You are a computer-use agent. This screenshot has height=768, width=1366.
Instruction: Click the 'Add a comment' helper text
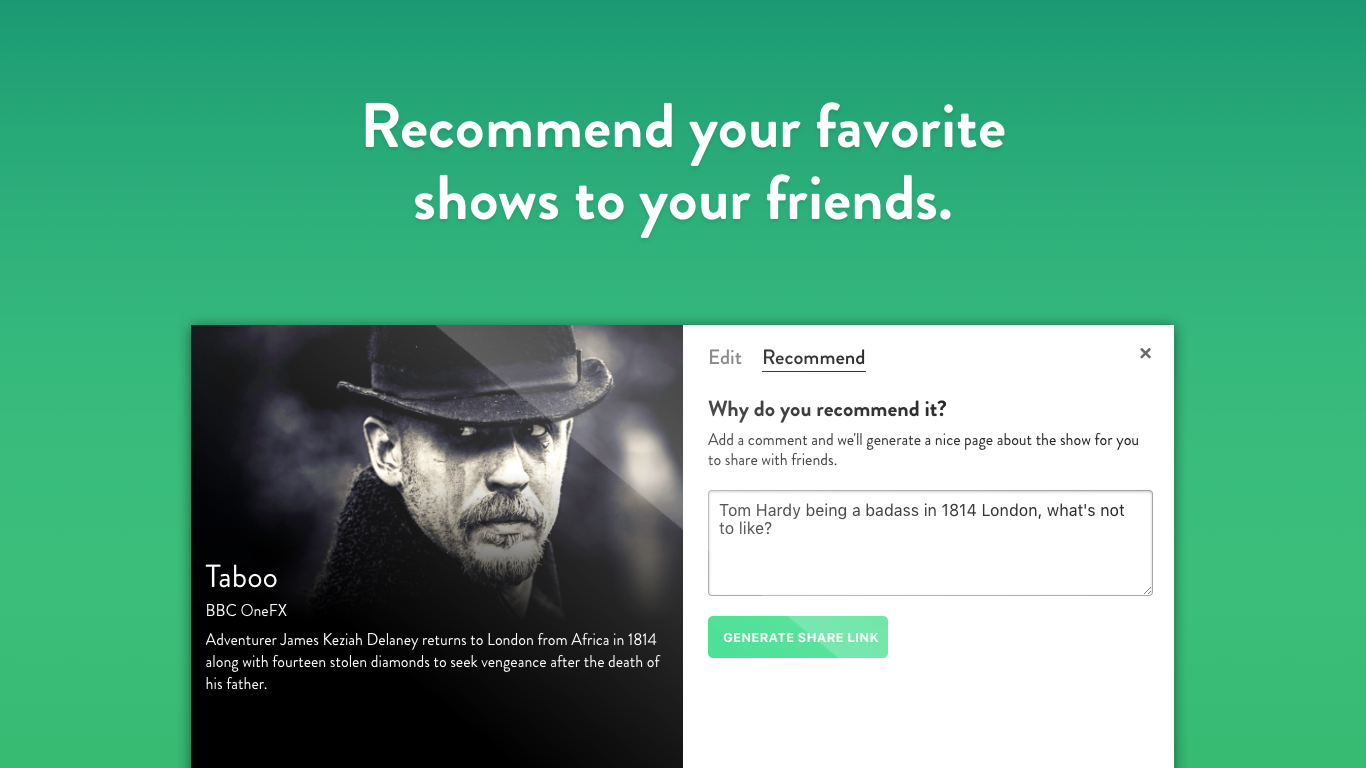pyautogui.click(x=923, y=450)
